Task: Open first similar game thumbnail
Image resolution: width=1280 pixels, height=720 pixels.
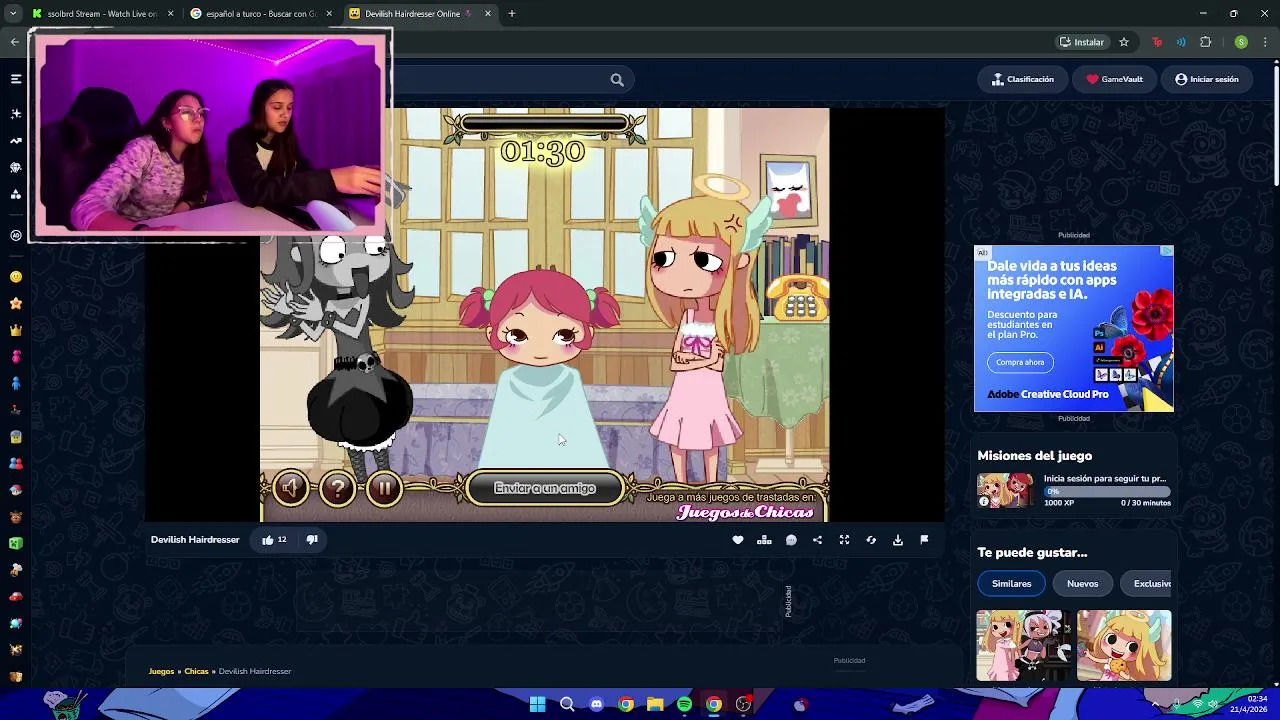Action: pos(1024,646)
